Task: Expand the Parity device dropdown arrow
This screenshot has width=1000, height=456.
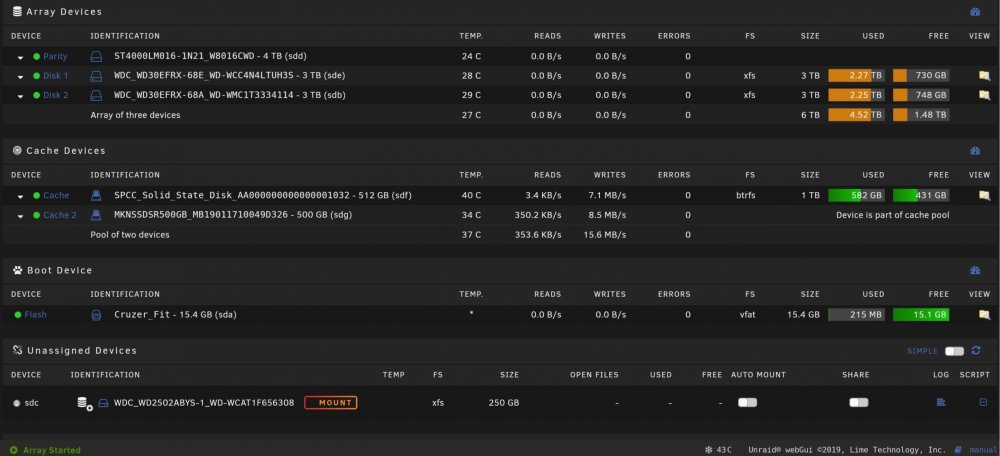Action: pos(20,57)
